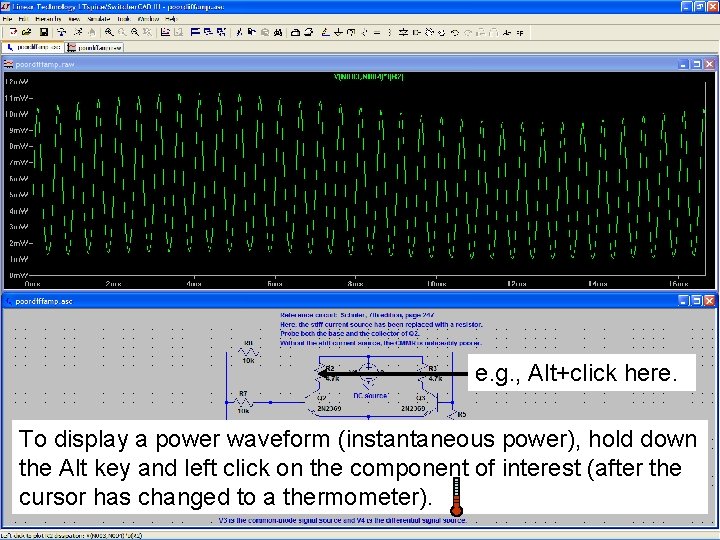The image size is (720, 540).
Task: Place a Ground symbol with the toolbar icon
Action: point(338,32)
